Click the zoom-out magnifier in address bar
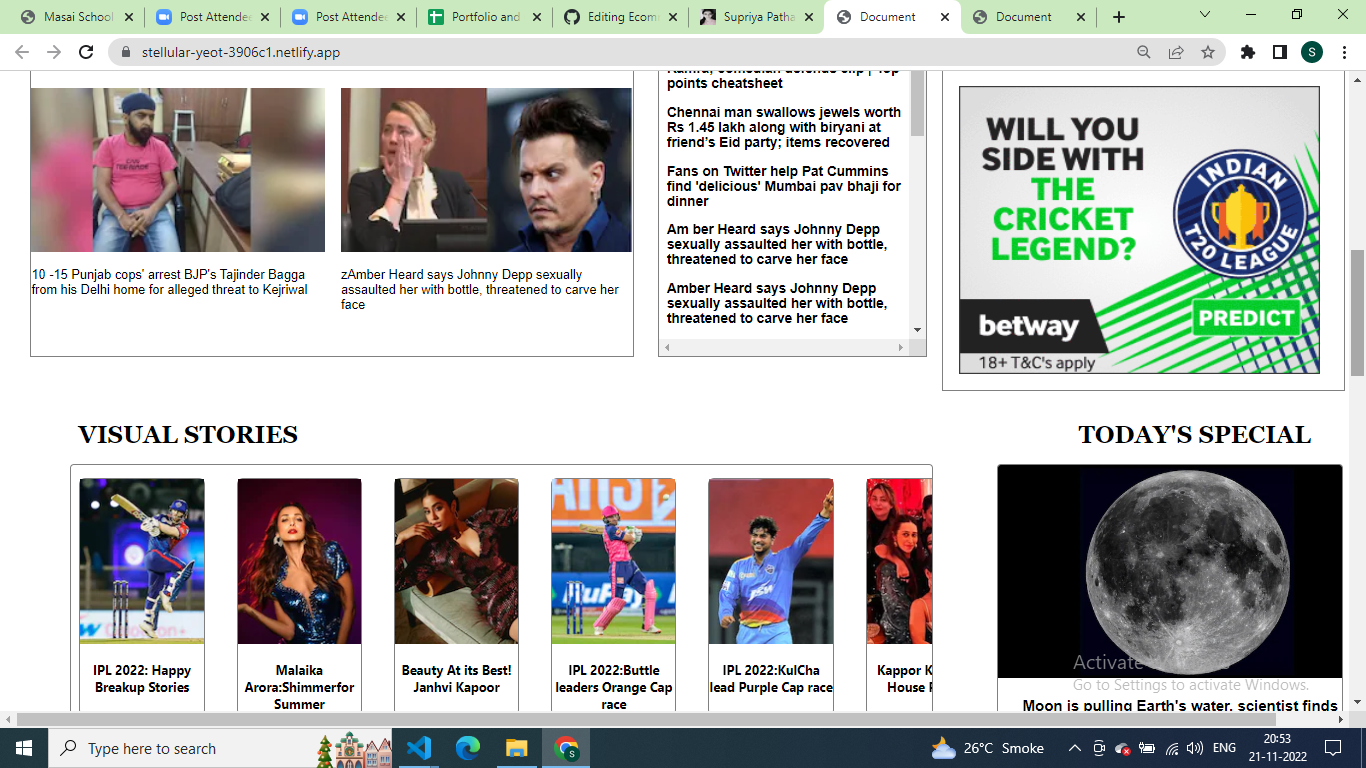 pos(1143,53)
